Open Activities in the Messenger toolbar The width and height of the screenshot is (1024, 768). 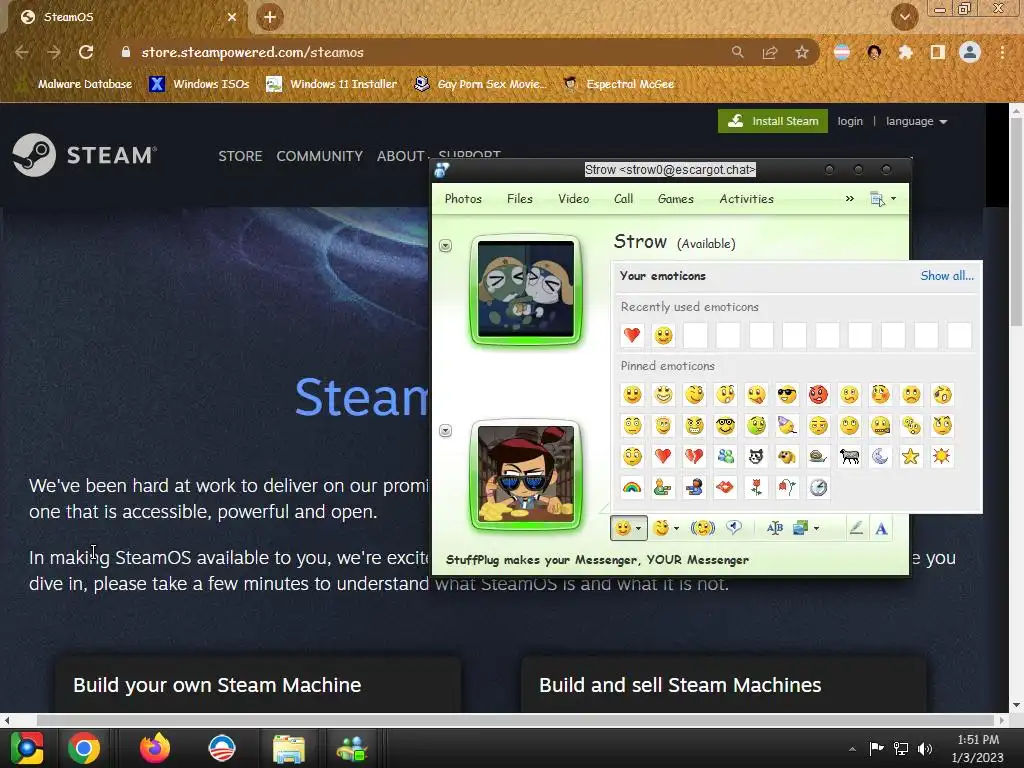[x=746, y=199]
